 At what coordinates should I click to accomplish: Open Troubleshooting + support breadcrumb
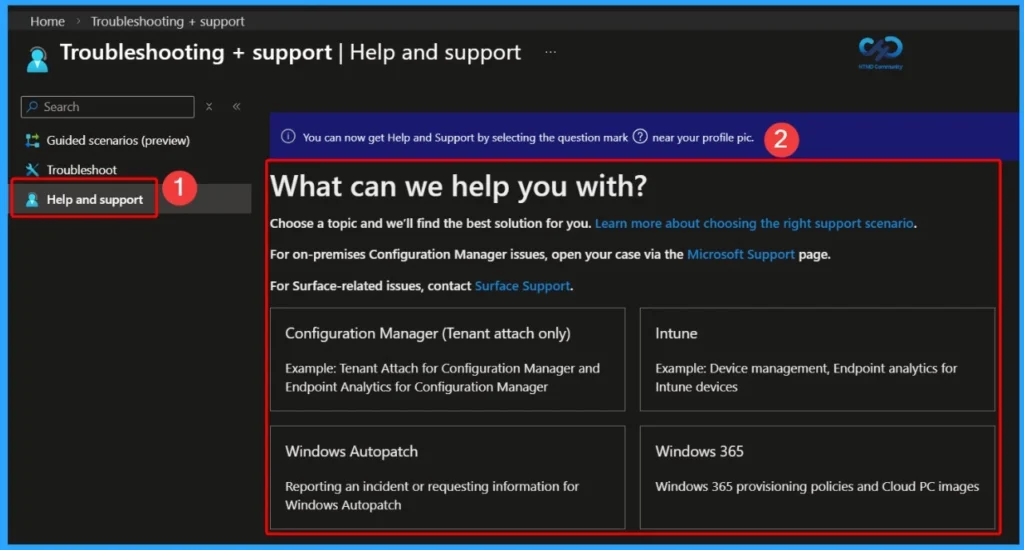click(167, 22)
